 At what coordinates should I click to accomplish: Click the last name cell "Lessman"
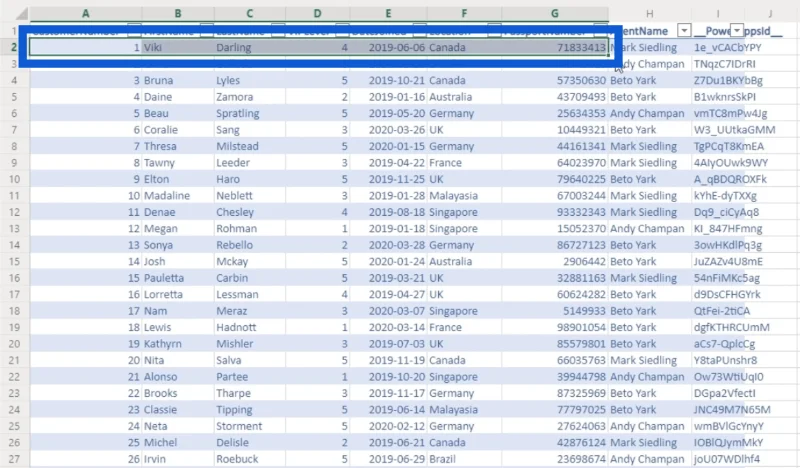249,294
